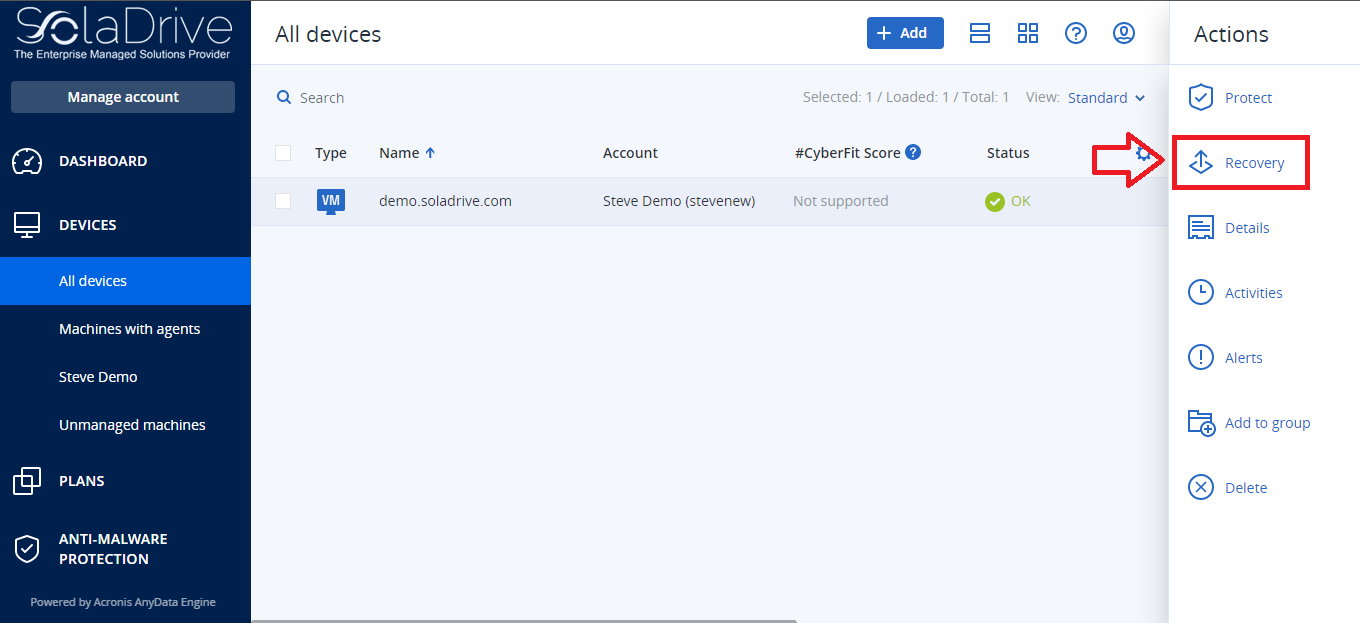Sort by Name column arrow

click(x=430, y=153)
